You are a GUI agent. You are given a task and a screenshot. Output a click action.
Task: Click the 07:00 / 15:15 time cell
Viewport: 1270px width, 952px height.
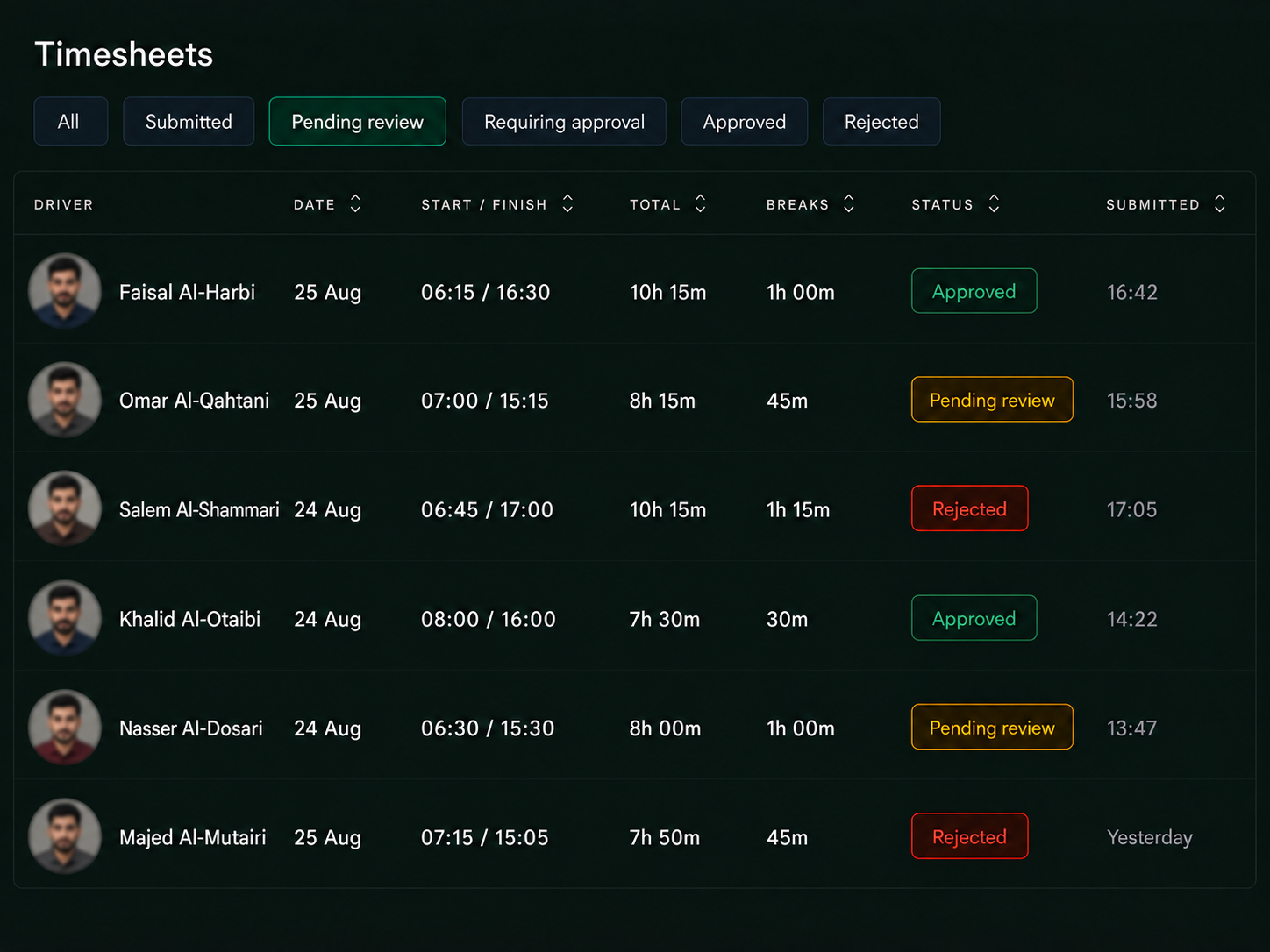coord(484,401)
